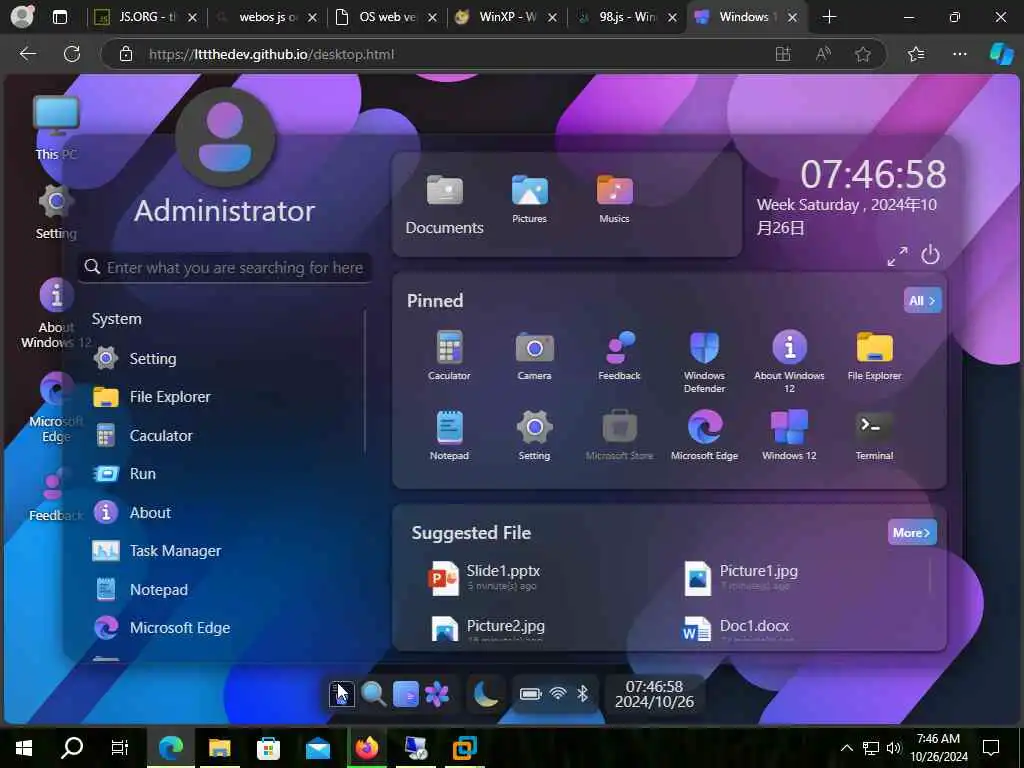Launch the pinned Terminal app
This screenshot has height=768, width=1024.
pos(874,435)
